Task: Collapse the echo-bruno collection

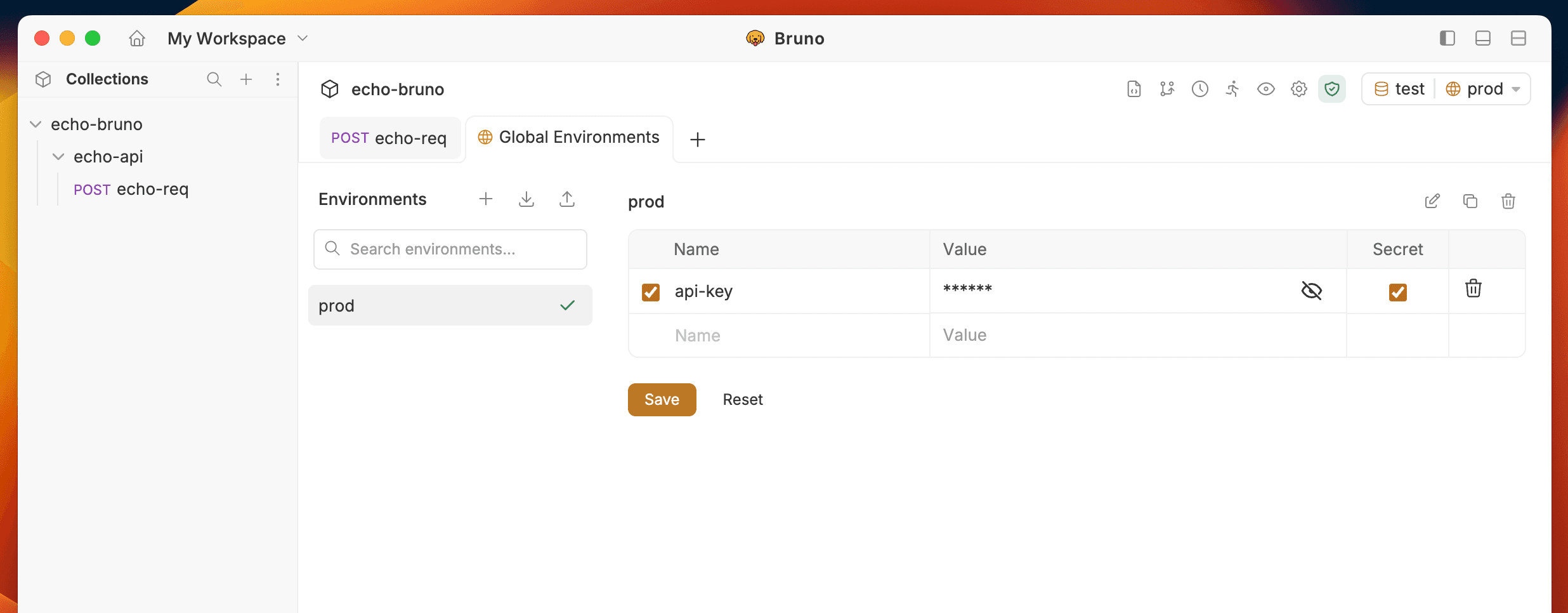Action: tap(36, 124)
